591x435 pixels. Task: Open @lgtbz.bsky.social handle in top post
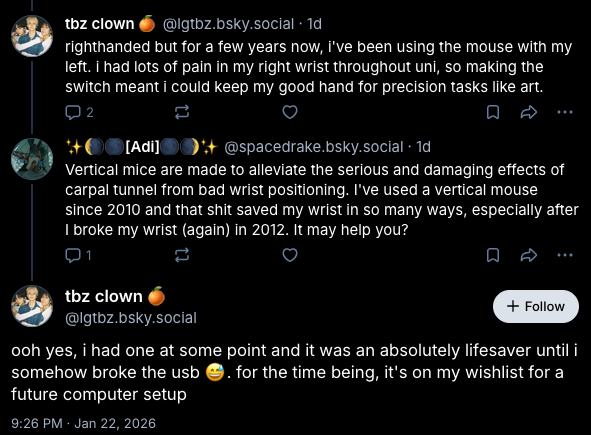coord(228,24)
